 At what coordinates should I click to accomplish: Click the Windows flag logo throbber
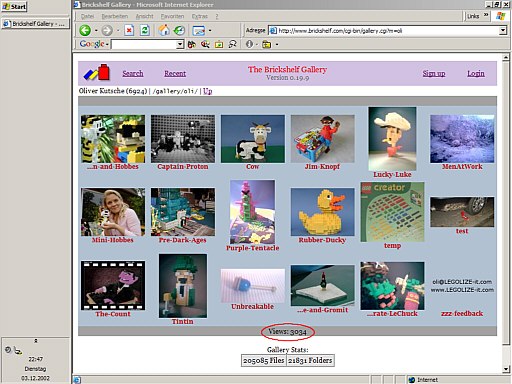point(501,16)
